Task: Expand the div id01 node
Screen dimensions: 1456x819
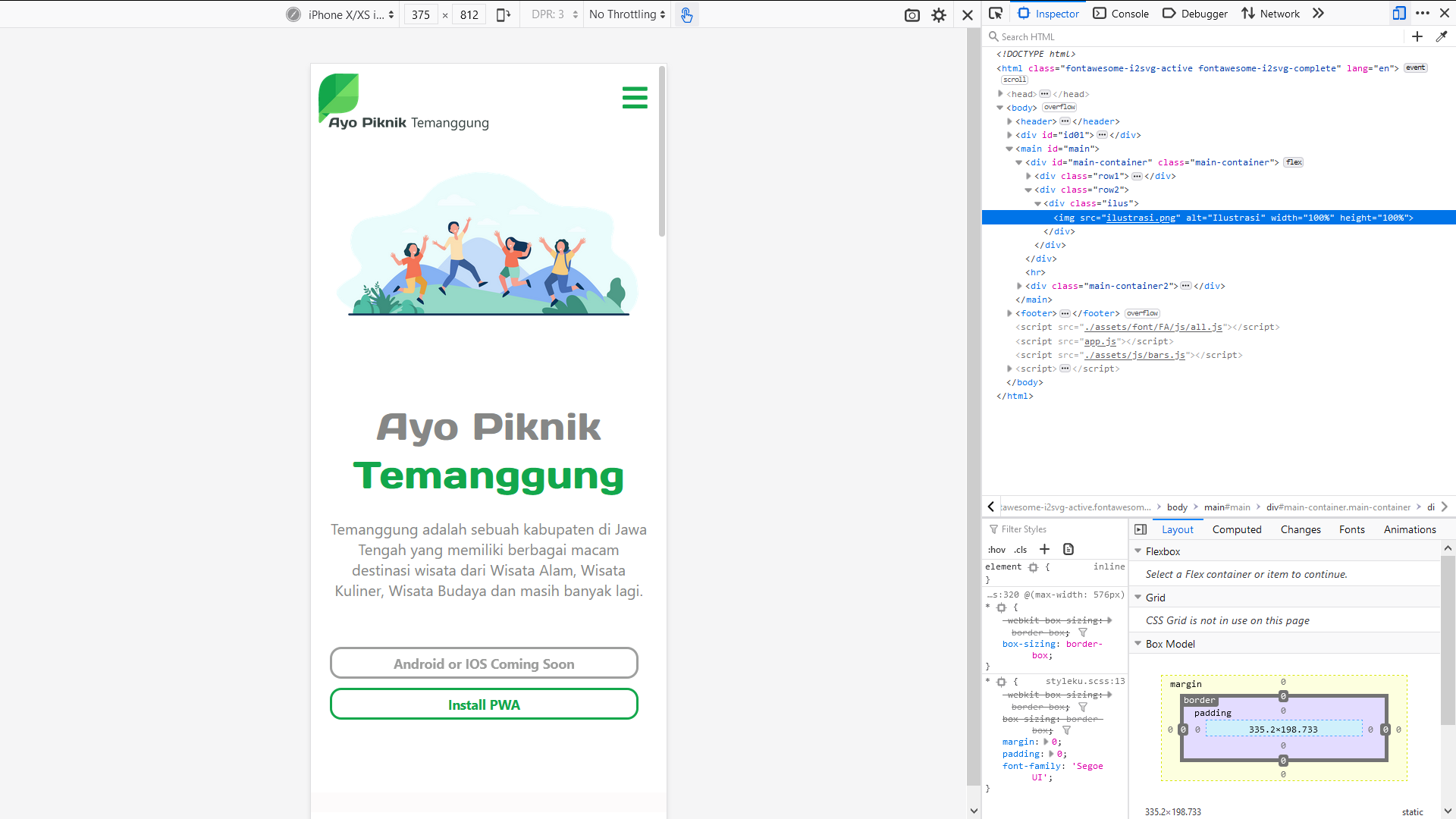Action: click(1009, 135)
